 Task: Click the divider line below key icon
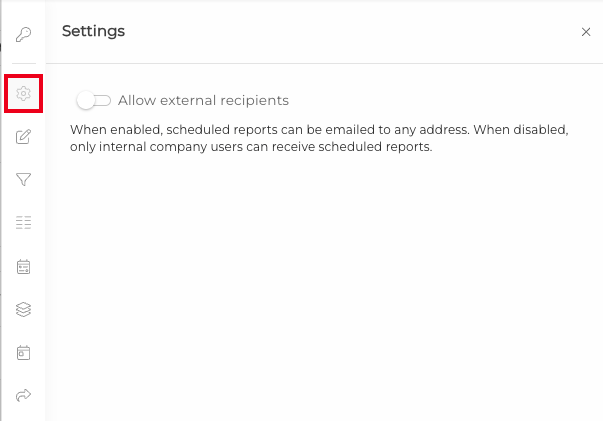24,63
